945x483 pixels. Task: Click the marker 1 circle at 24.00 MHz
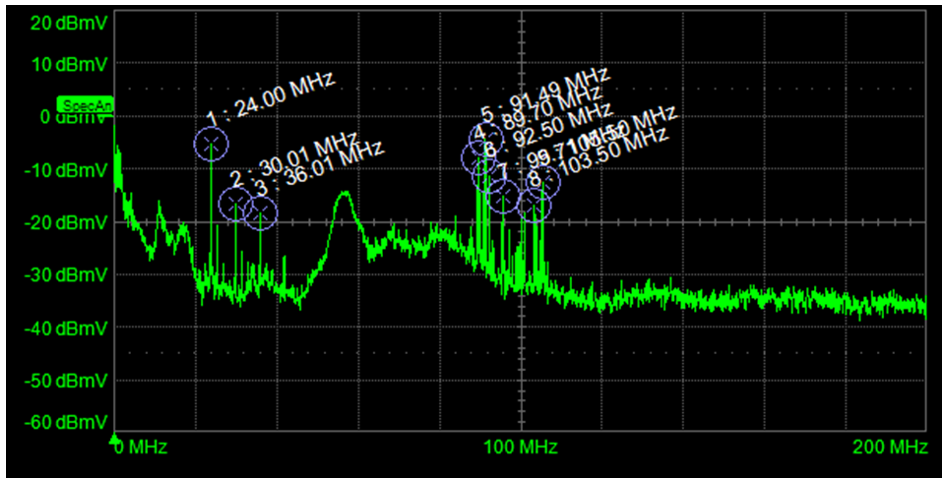[212, 144]
